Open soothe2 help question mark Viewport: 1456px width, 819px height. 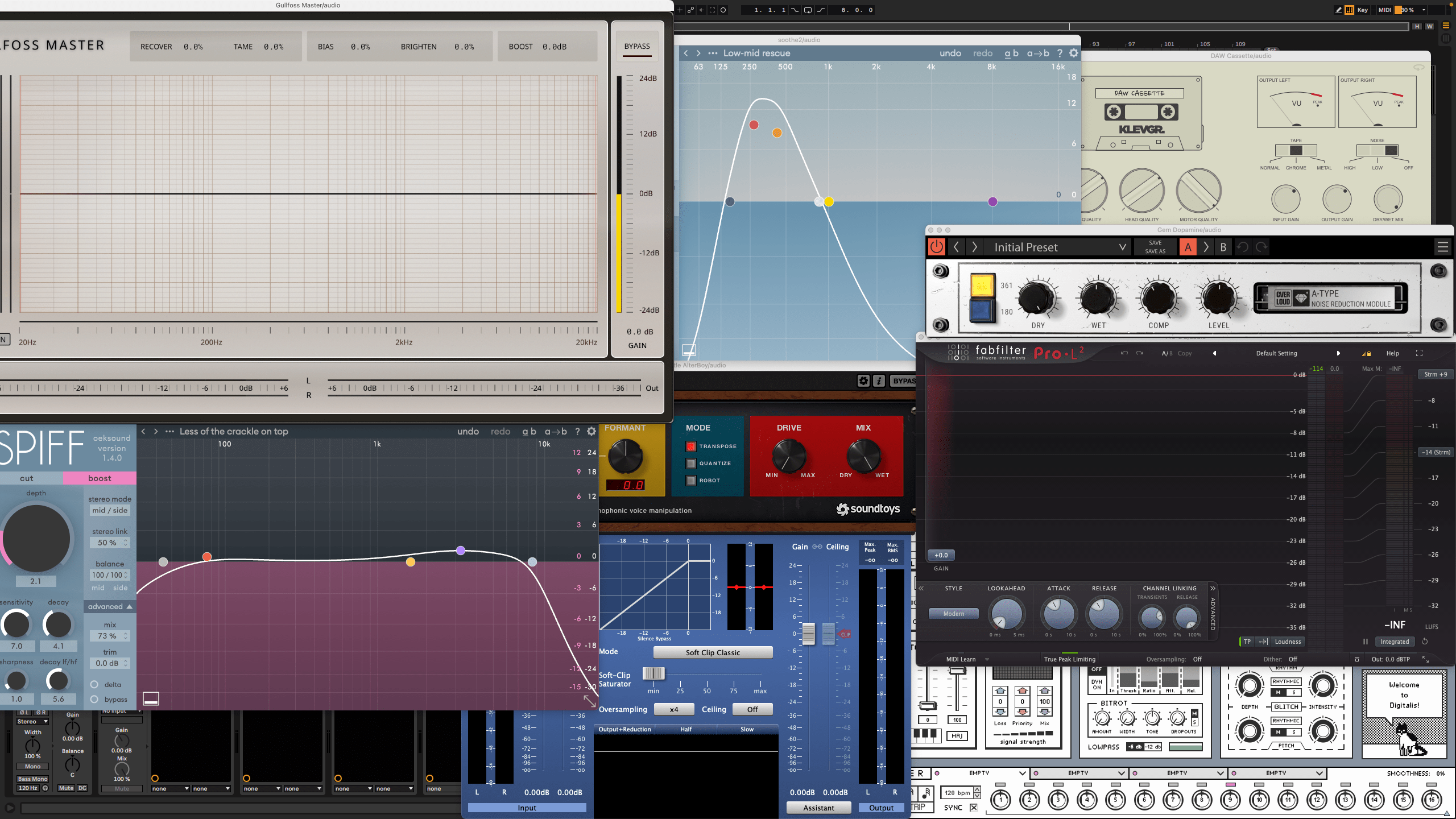[x=1060, y=53]
